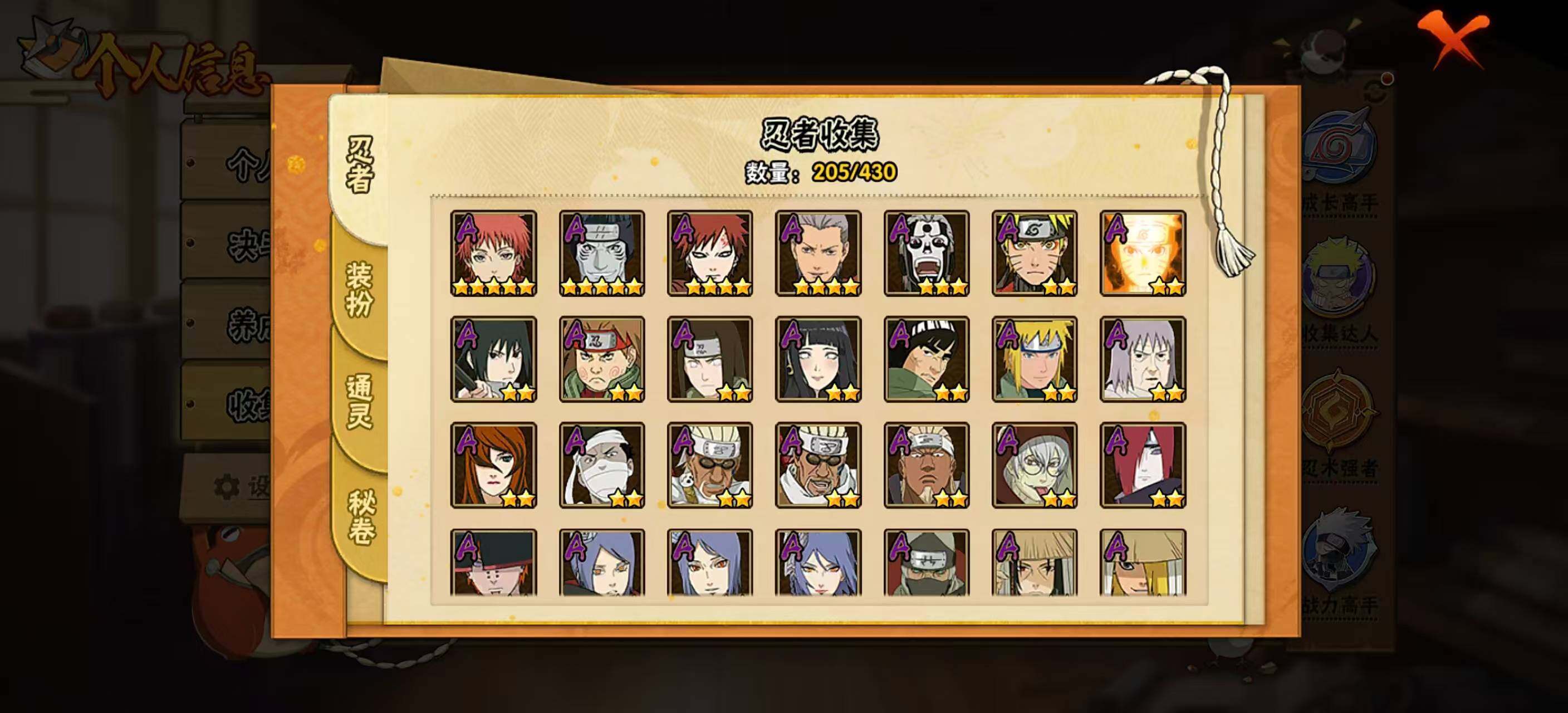The height and width of the screenshot is (713, 1568).
Task: Click the glowing Nine-Tails chakra Naruto card
Action: [x=1143, y=253]
